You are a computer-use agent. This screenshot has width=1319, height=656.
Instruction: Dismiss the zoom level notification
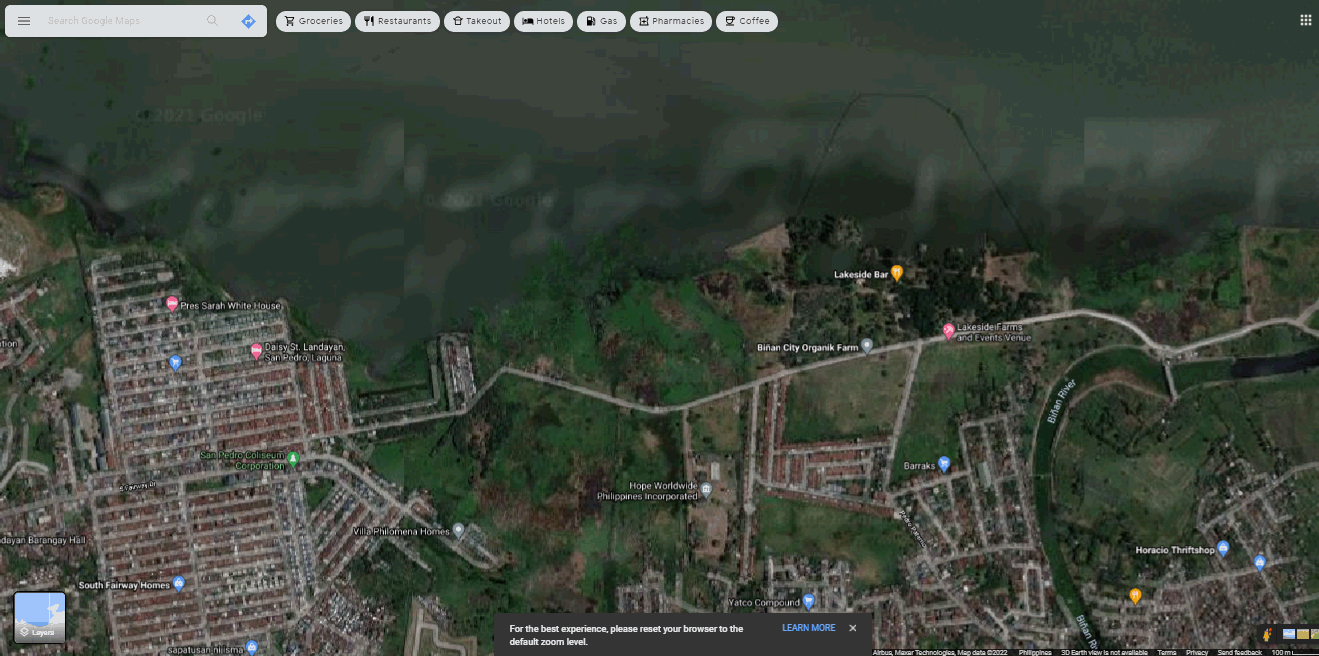[x=853, y=628]
